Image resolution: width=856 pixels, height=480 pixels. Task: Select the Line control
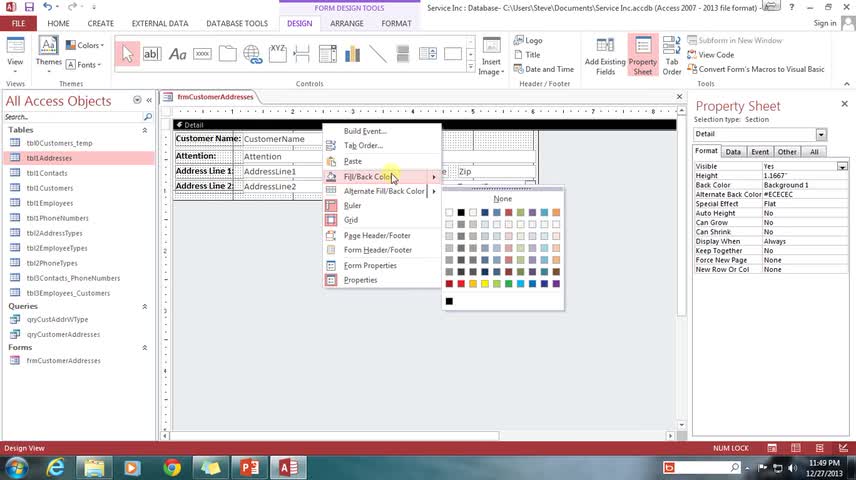pyautogui.click(x=377, y=54)
